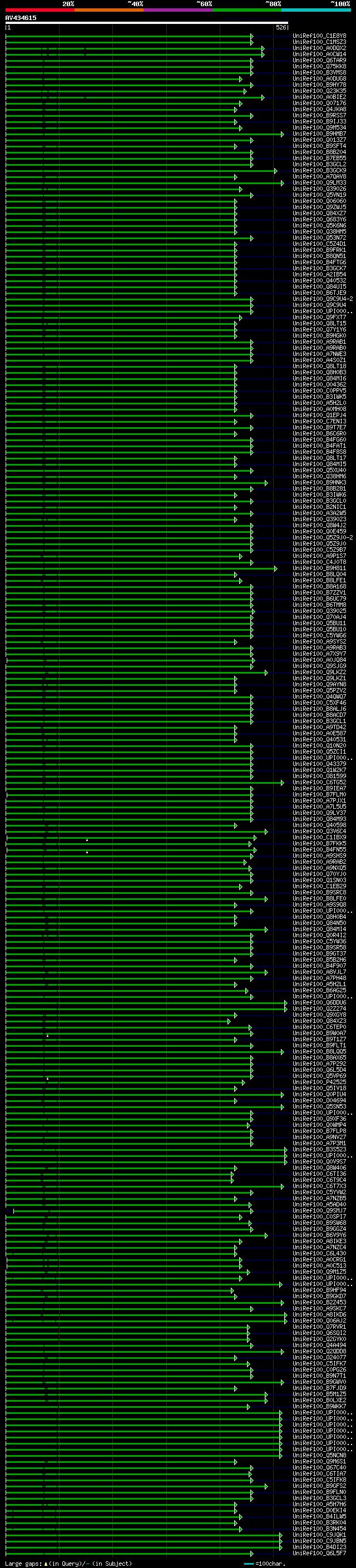Image resolution: width=356 pixels, height=1568 pixels.
Task: Open hit UniRef100_A0DQX2
Action: pos(319,48)
